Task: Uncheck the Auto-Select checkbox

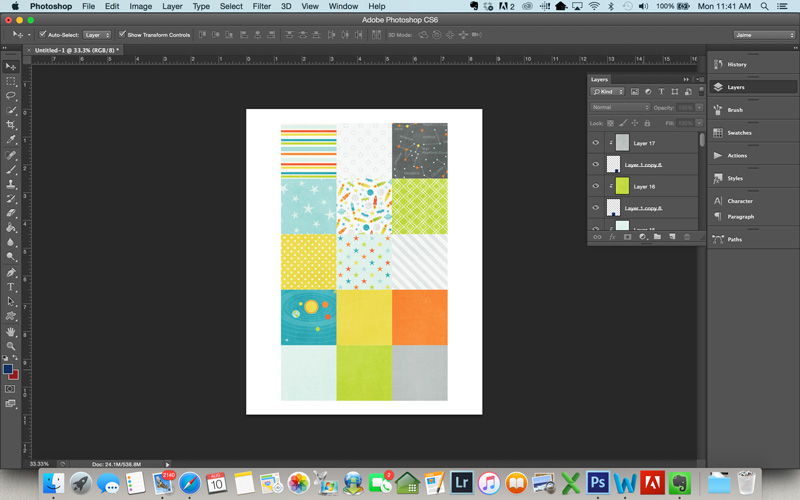Action: coord(43,34)
